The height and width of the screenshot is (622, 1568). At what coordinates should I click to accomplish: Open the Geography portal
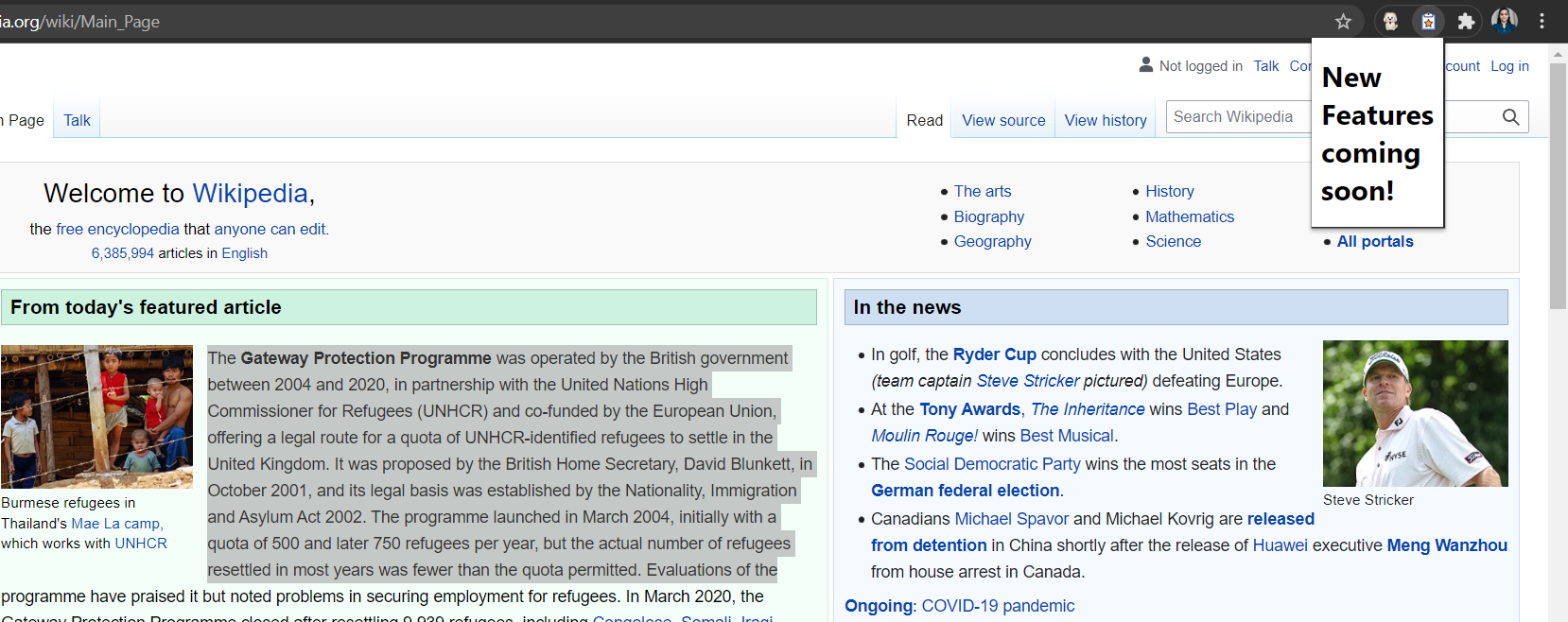[992, 241]
